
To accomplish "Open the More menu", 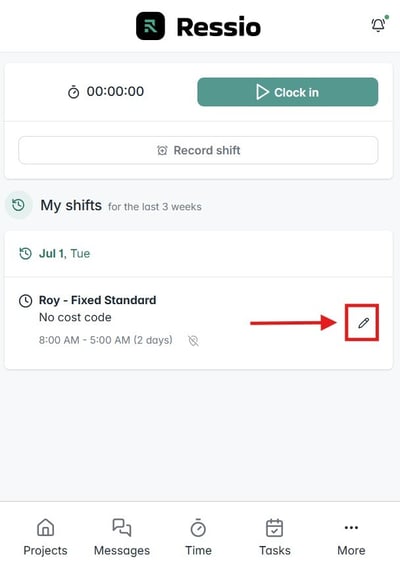I will (351, 537).
